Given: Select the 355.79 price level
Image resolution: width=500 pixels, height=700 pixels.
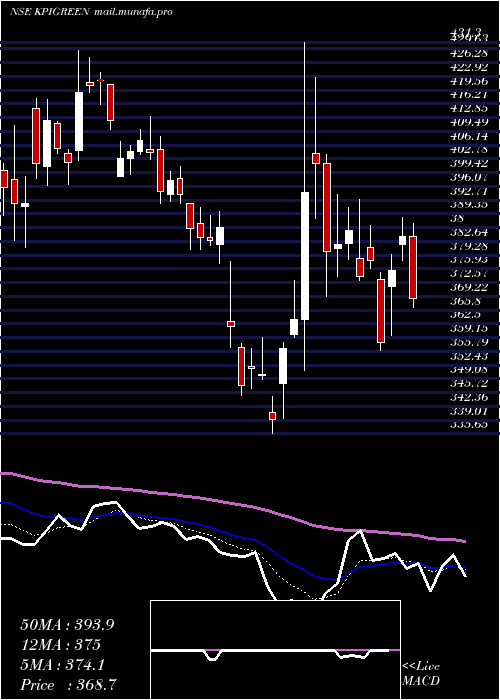Looking at the screenshot, I should pyautogui.click(x=469, y=342).
